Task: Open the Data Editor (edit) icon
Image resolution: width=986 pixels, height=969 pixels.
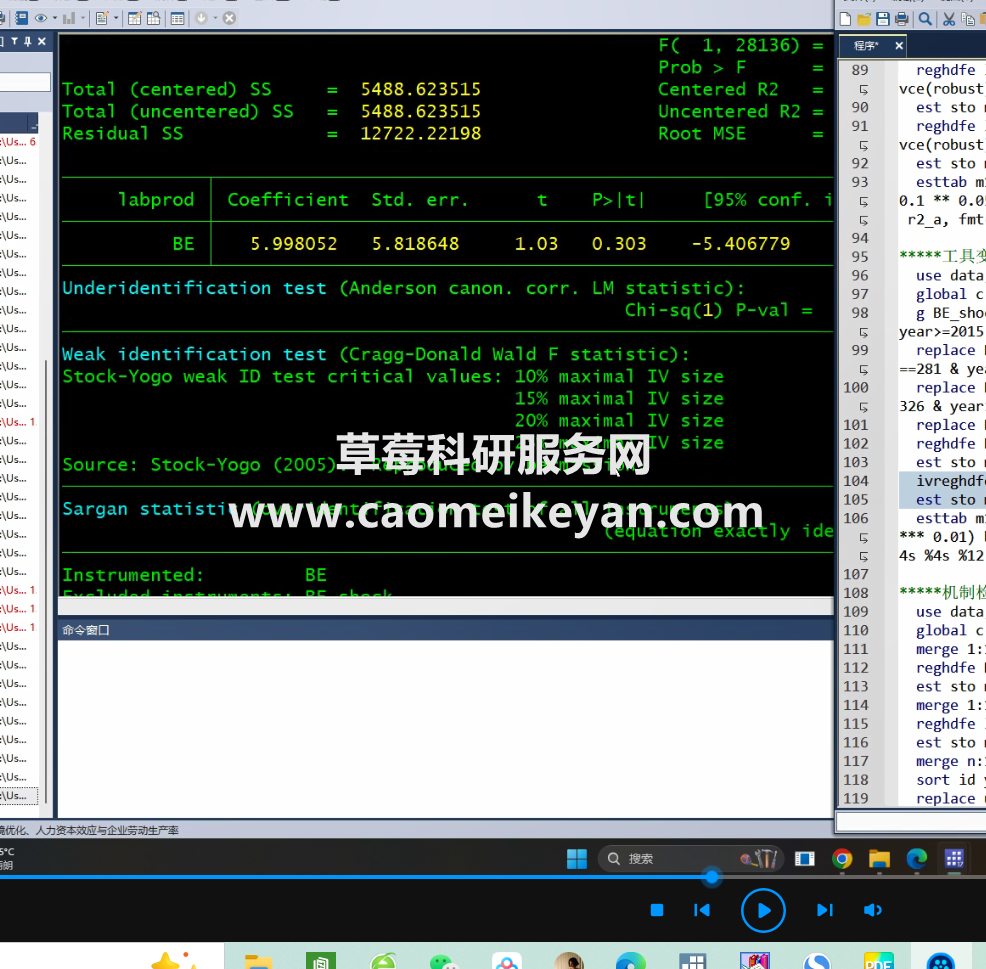Action: (135, 18)
